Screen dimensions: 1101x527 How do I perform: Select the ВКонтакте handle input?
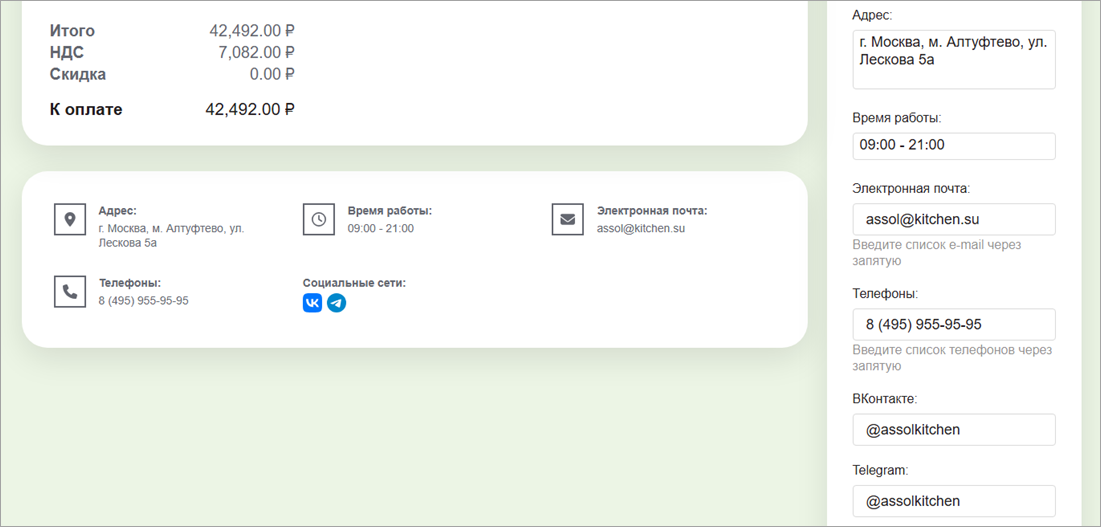point(953,430)
